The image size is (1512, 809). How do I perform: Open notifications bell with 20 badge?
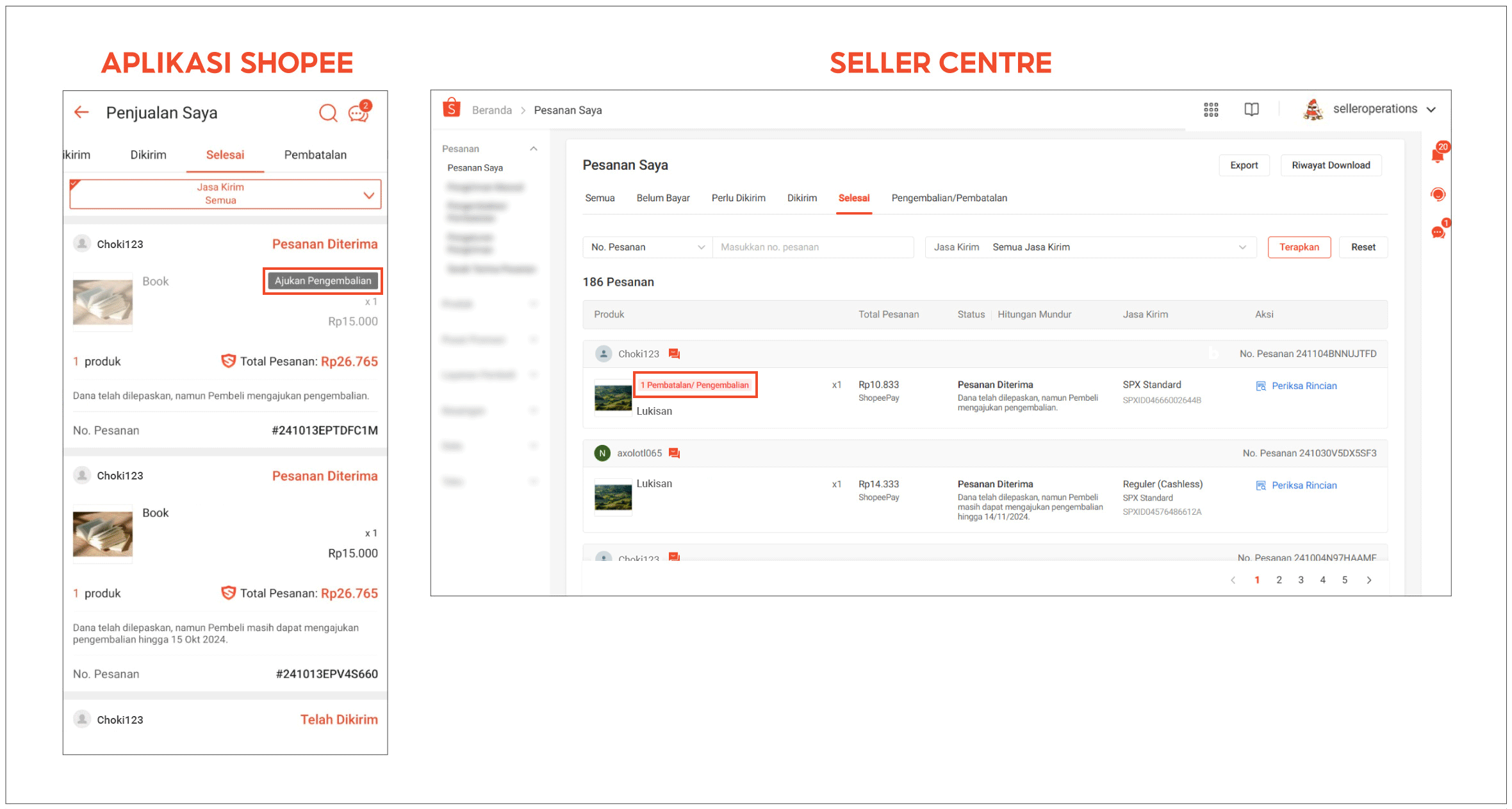pos(1437,156)
